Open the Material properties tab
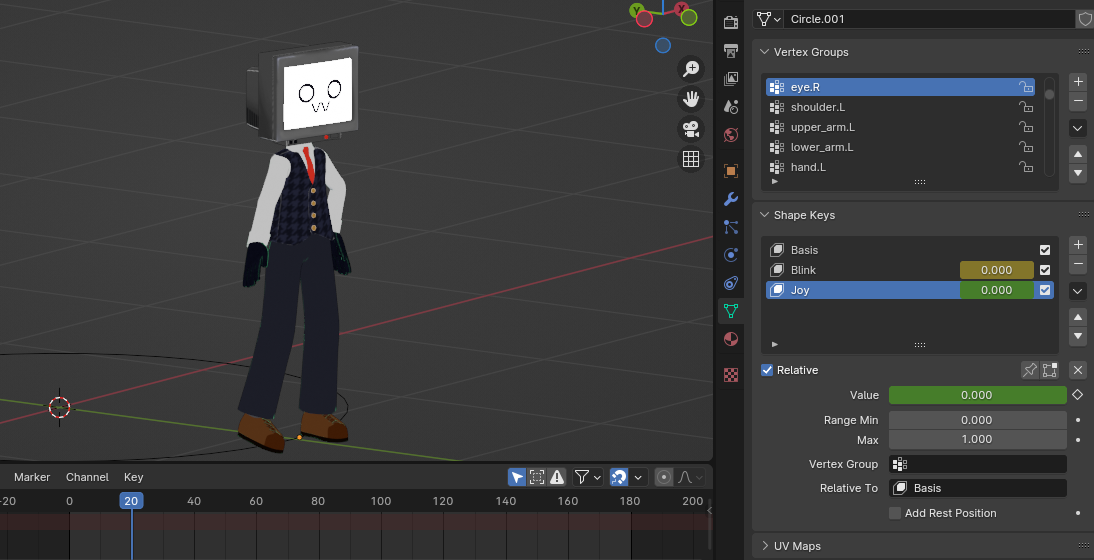This screenshot has width=1094, height=560. point(730,339)
